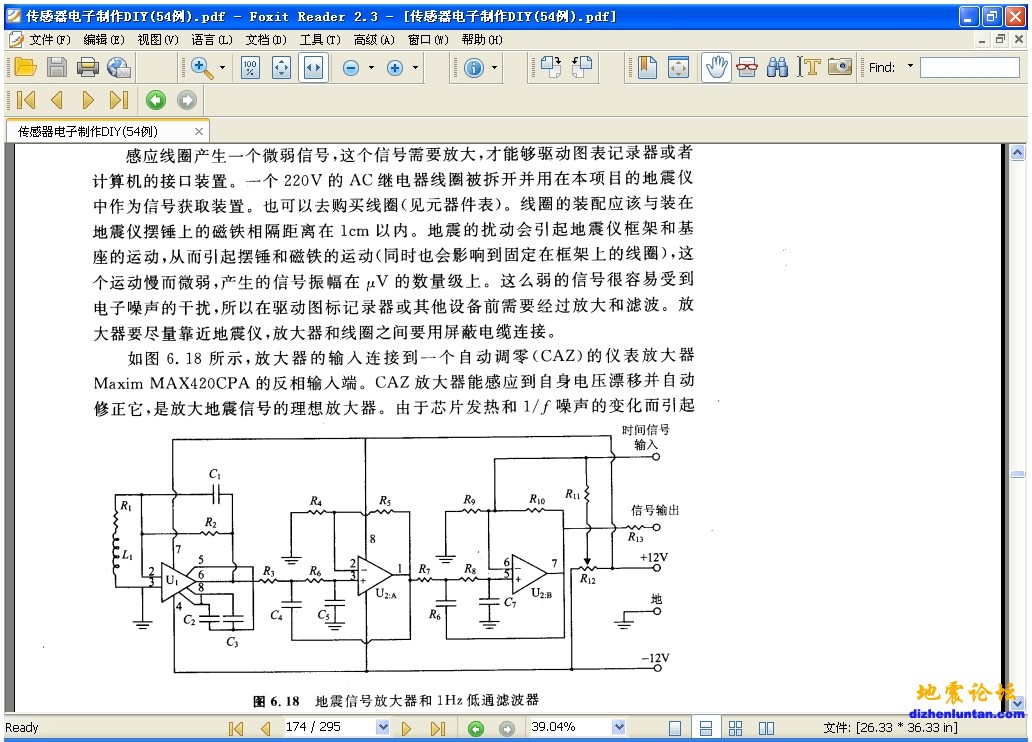Click the Print icon in the toolbar
Viewport: 1032px width, 742px height.
point(88,67)
